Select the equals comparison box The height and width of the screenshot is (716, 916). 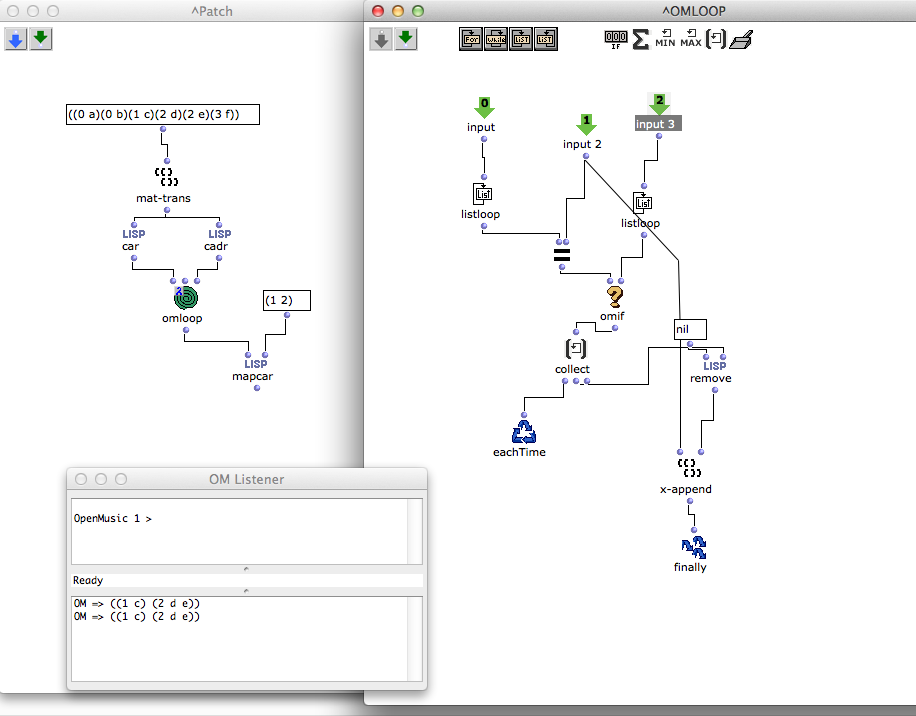(561, 255)
